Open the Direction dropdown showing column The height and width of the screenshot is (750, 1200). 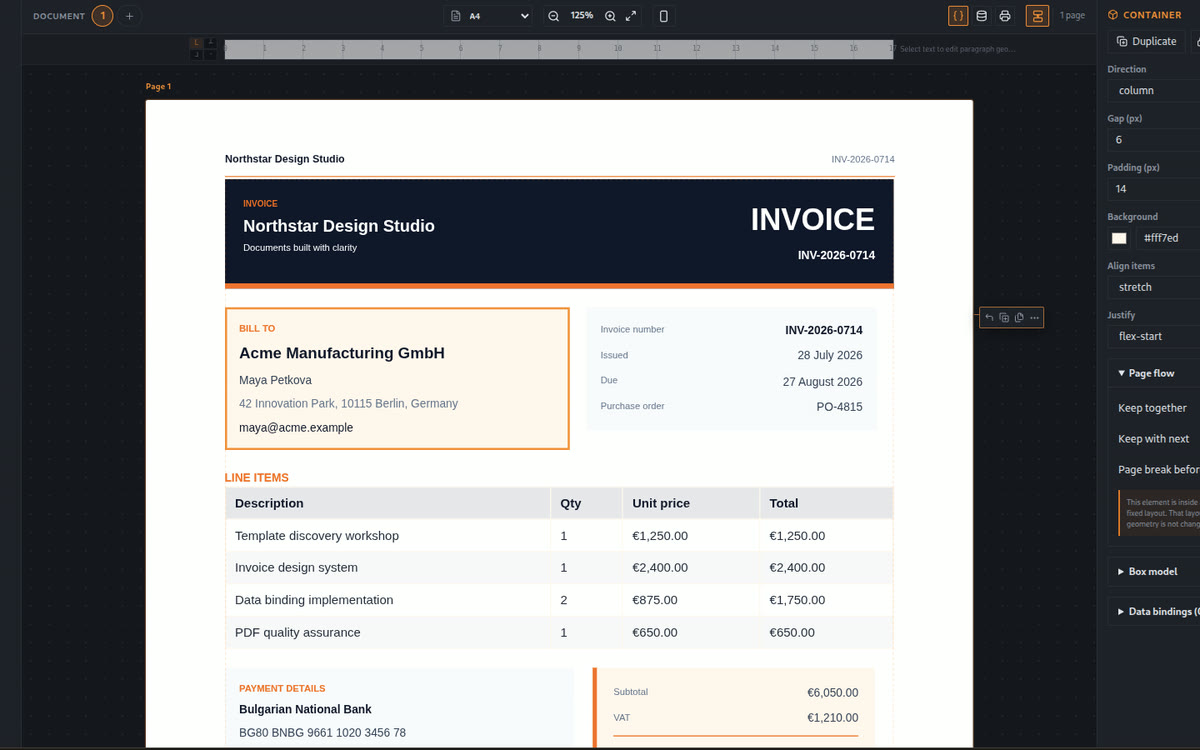coord(1154,90)
